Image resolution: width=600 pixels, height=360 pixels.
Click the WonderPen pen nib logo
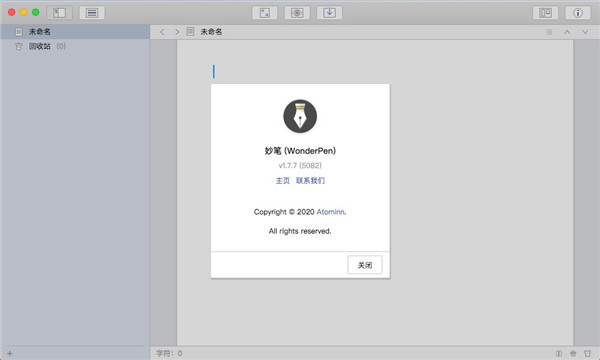point(300,116)
